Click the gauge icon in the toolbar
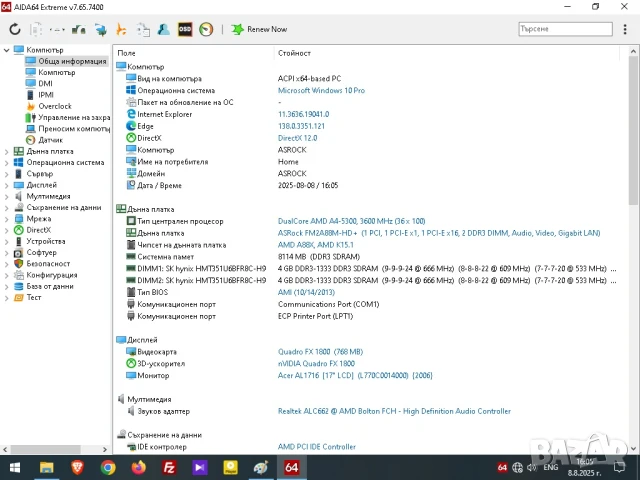The image size is (640, 480). click(205, 29)
